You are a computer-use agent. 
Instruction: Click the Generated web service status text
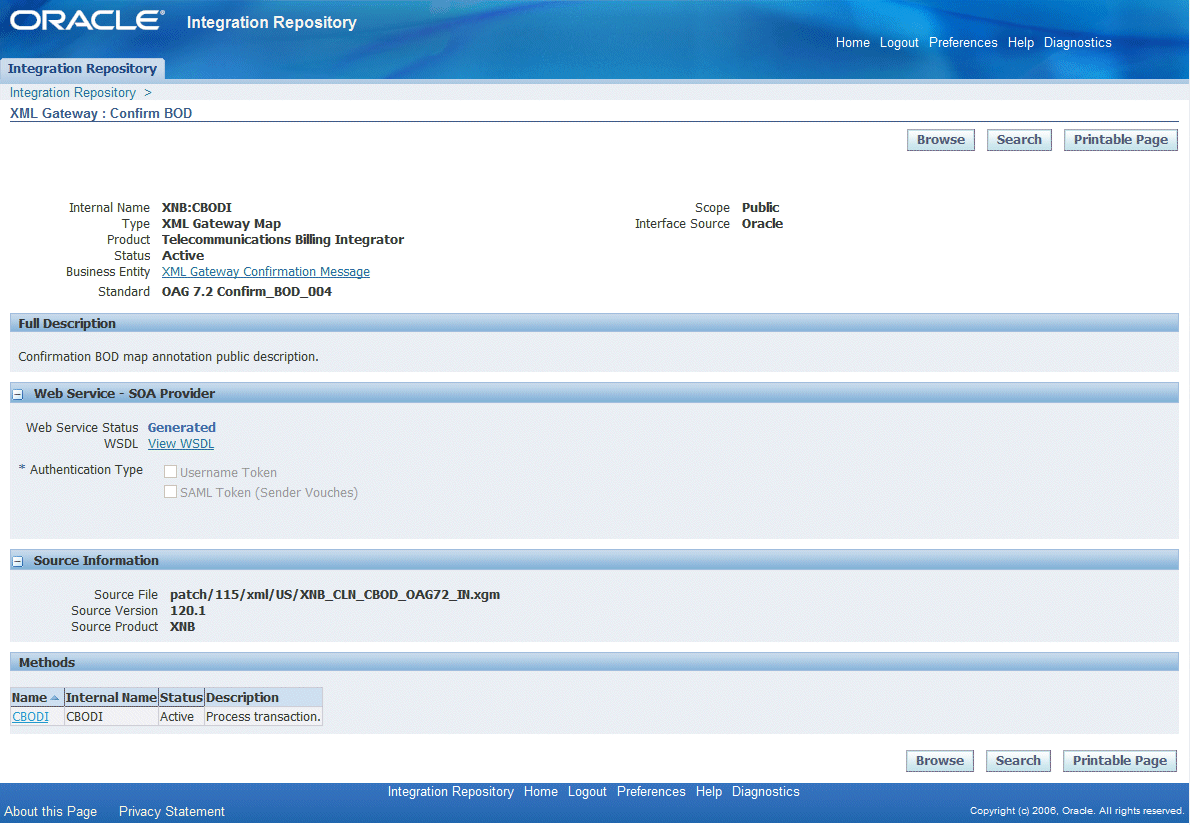181,427
